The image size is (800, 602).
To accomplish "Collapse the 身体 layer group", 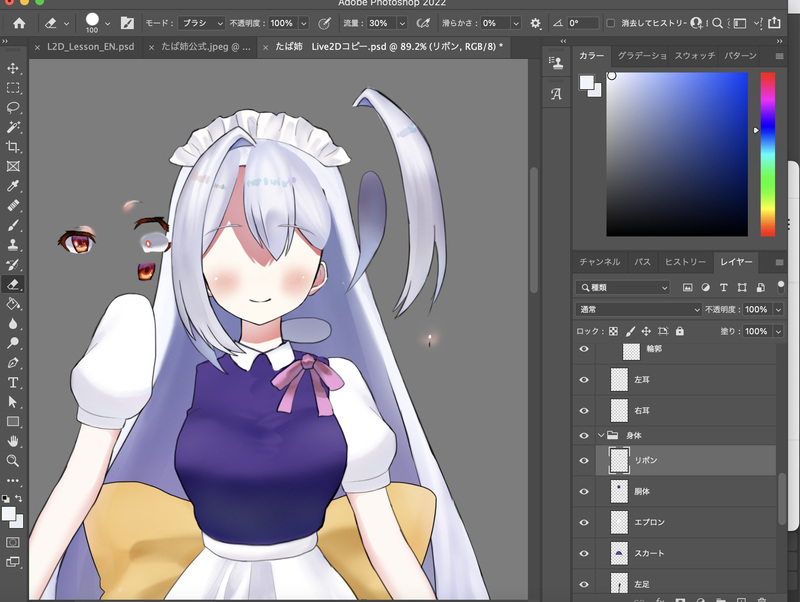I will [600, 435].
